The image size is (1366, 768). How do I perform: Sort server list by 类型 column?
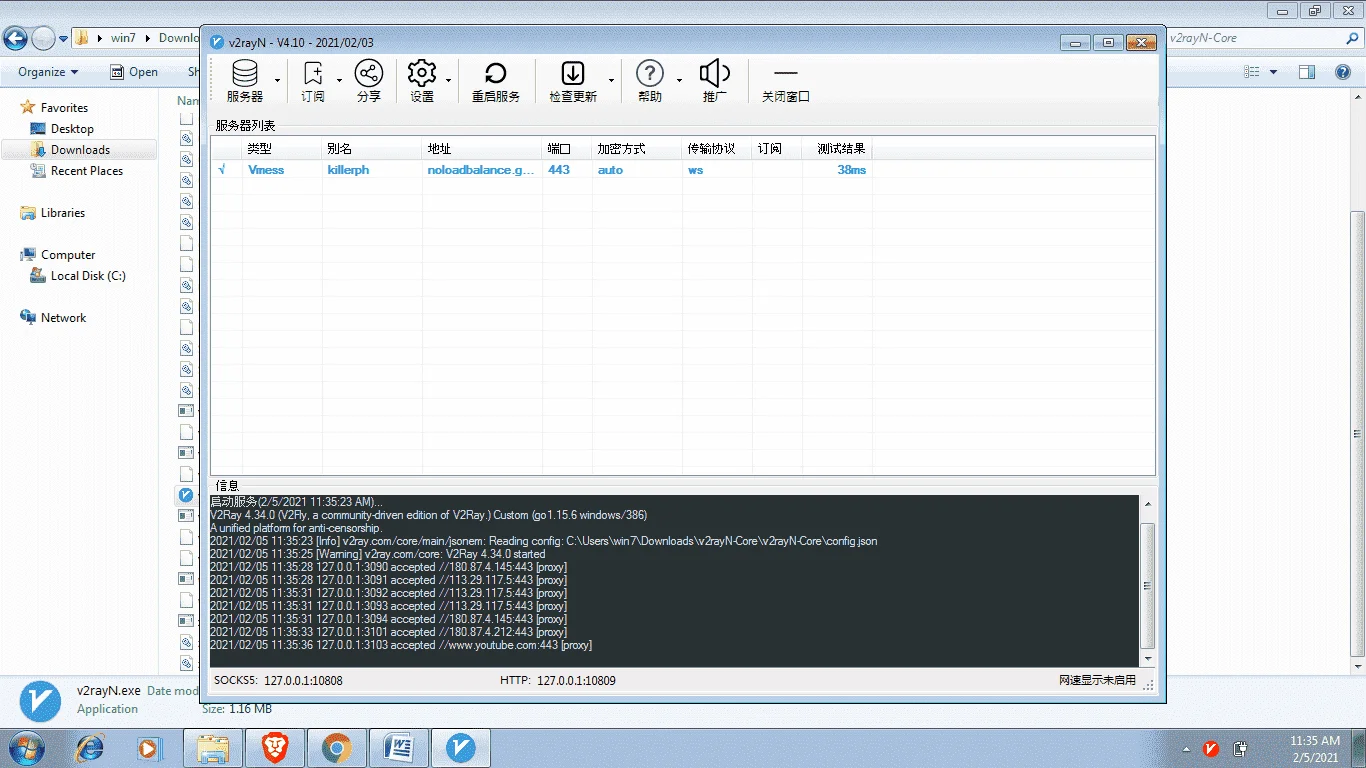coord(282,149)
